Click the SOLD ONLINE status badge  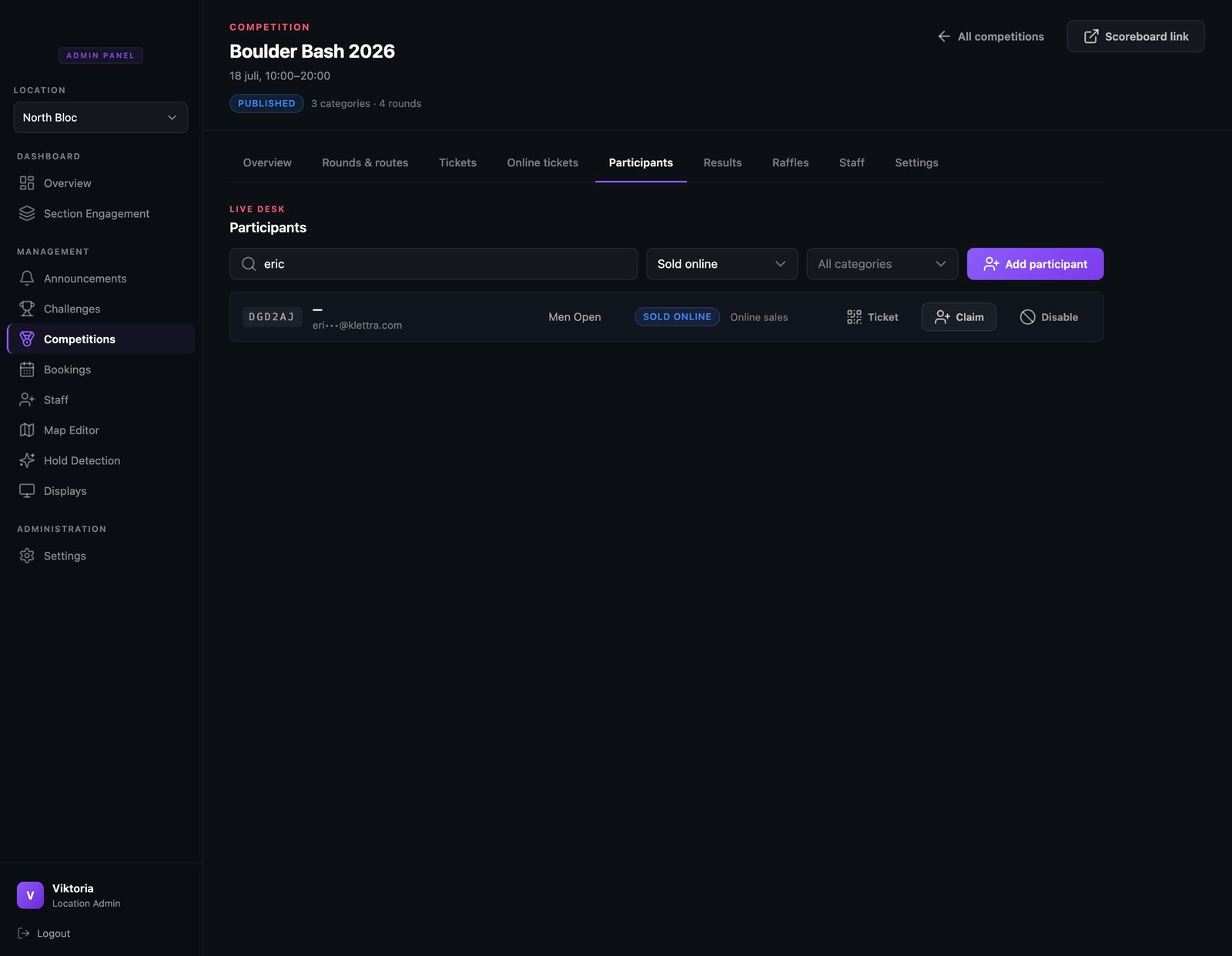677,316
